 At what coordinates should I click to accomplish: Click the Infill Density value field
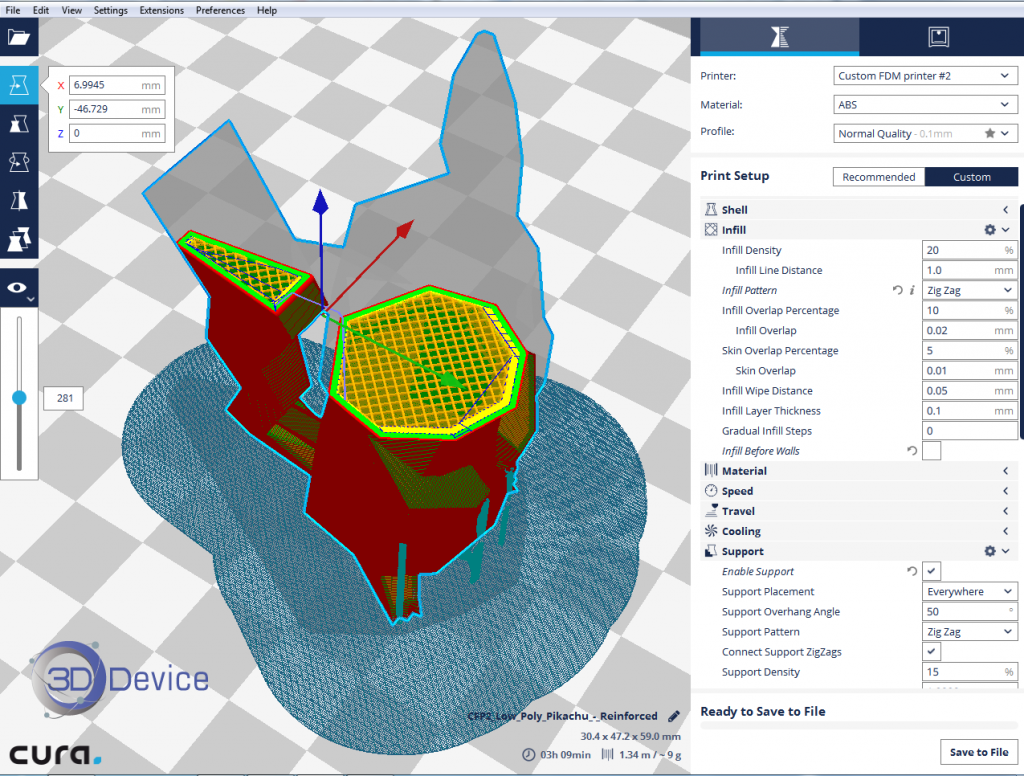tap(969, 250)
